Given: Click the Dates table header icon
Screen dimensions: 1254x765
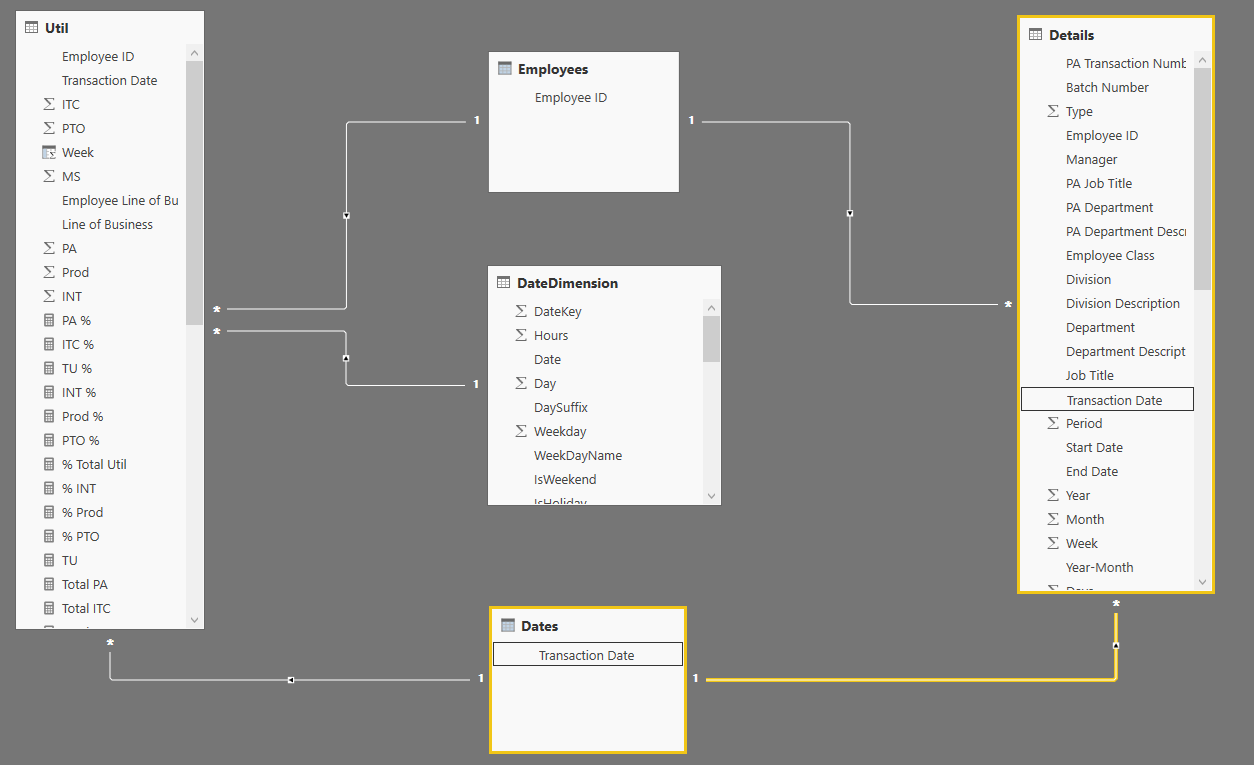Looking at the screenshot, I should coord(507,626).
